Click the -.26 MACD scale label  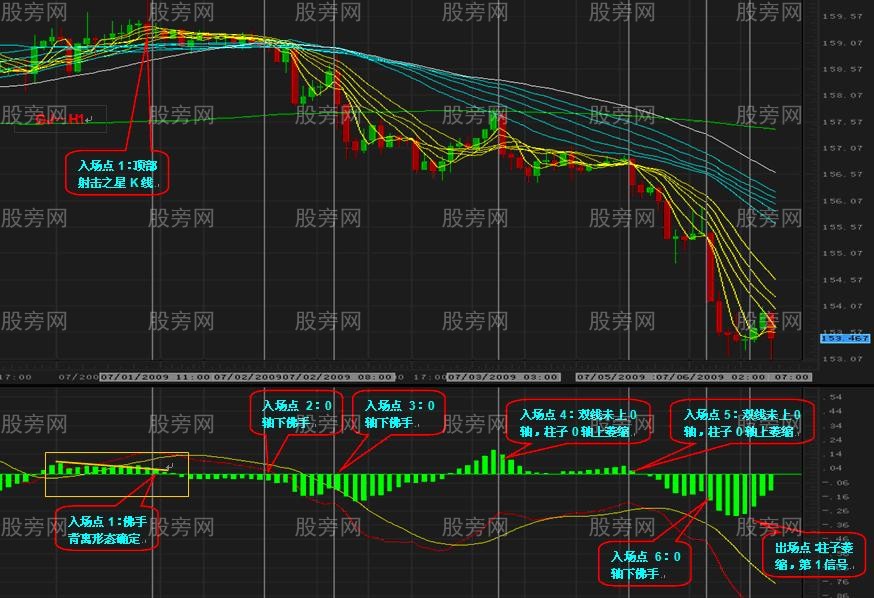835,511
